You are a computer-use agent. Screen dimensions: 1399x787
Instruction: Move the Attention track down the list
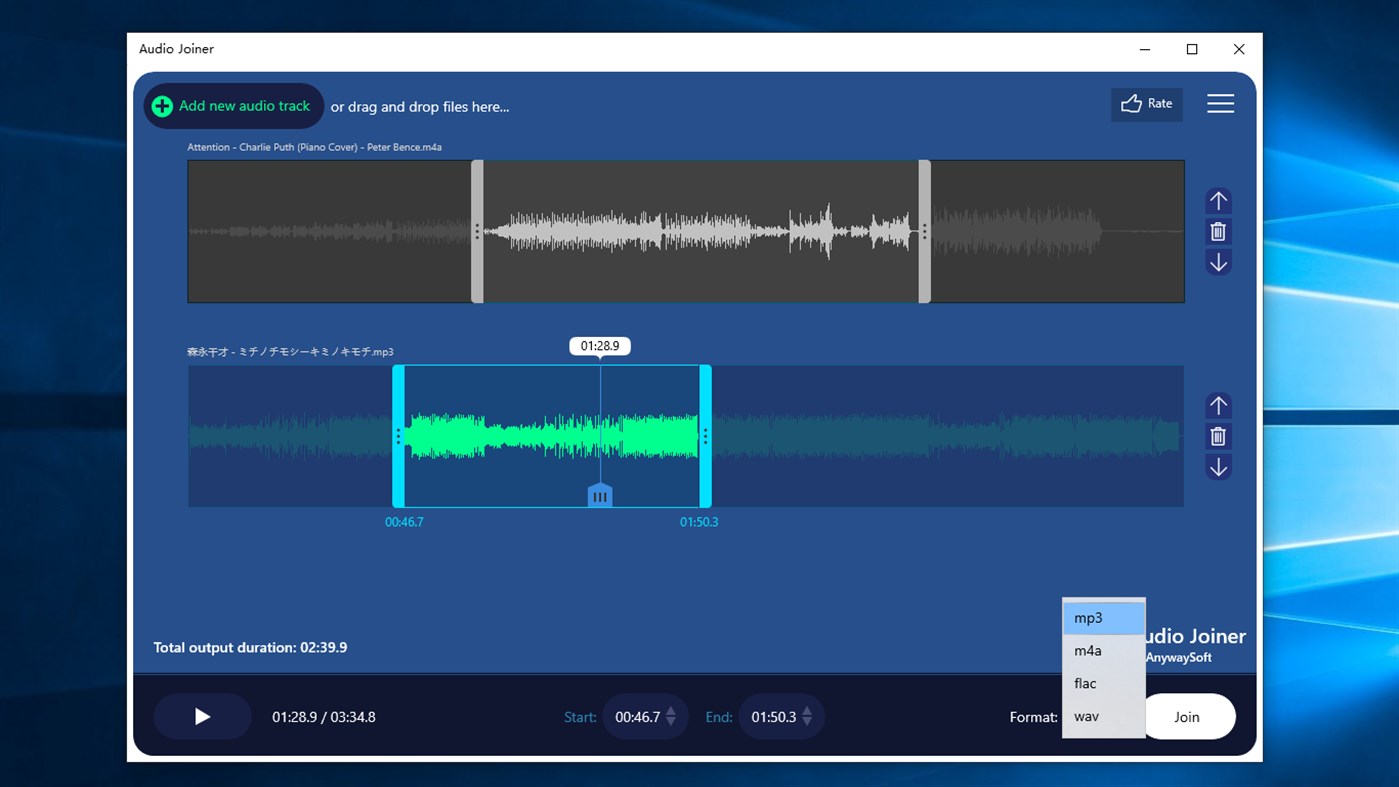pos(1218,262)
